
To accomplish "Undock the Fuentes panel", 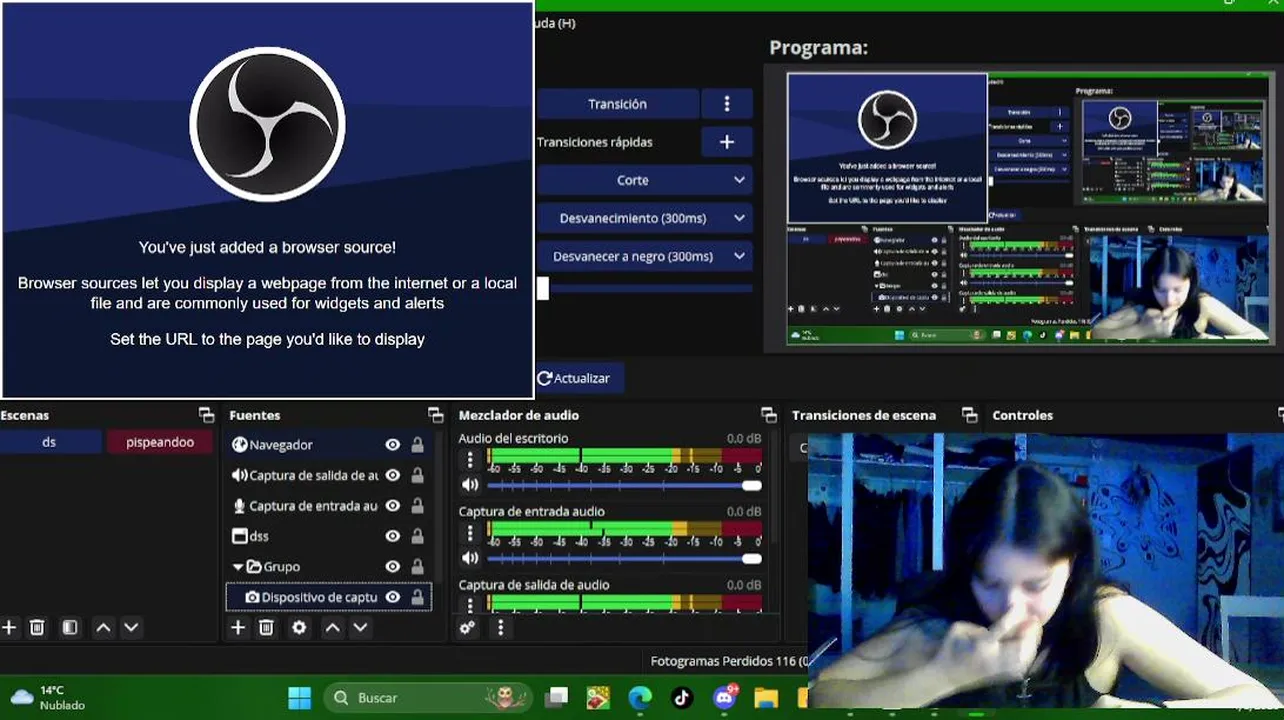I will click(x=435, y=415).
